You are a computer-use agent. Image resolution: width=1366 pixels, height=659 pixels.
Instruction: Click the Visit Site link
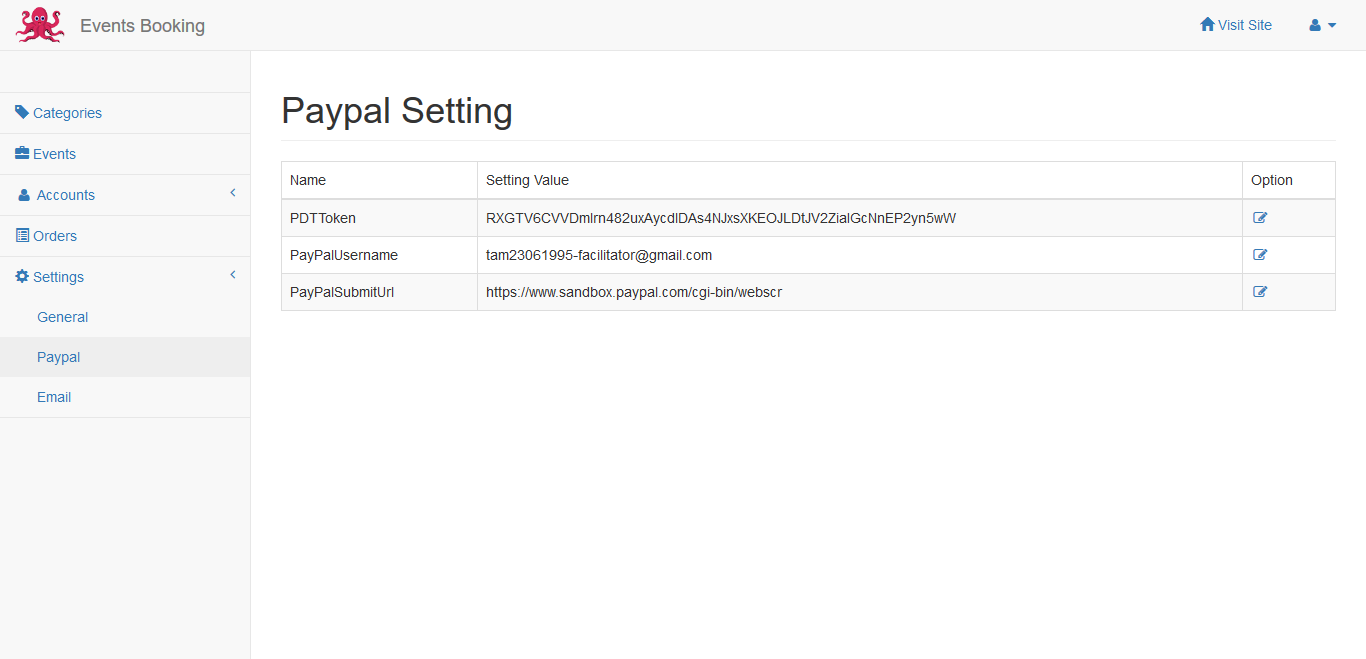coord(1245,25)
